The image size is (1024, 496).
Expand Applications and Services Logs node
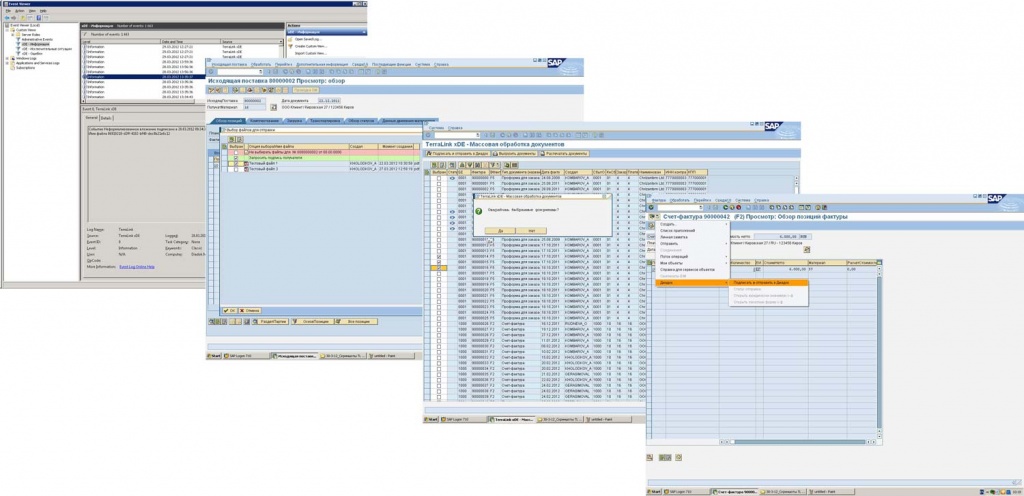click(7, 63)
